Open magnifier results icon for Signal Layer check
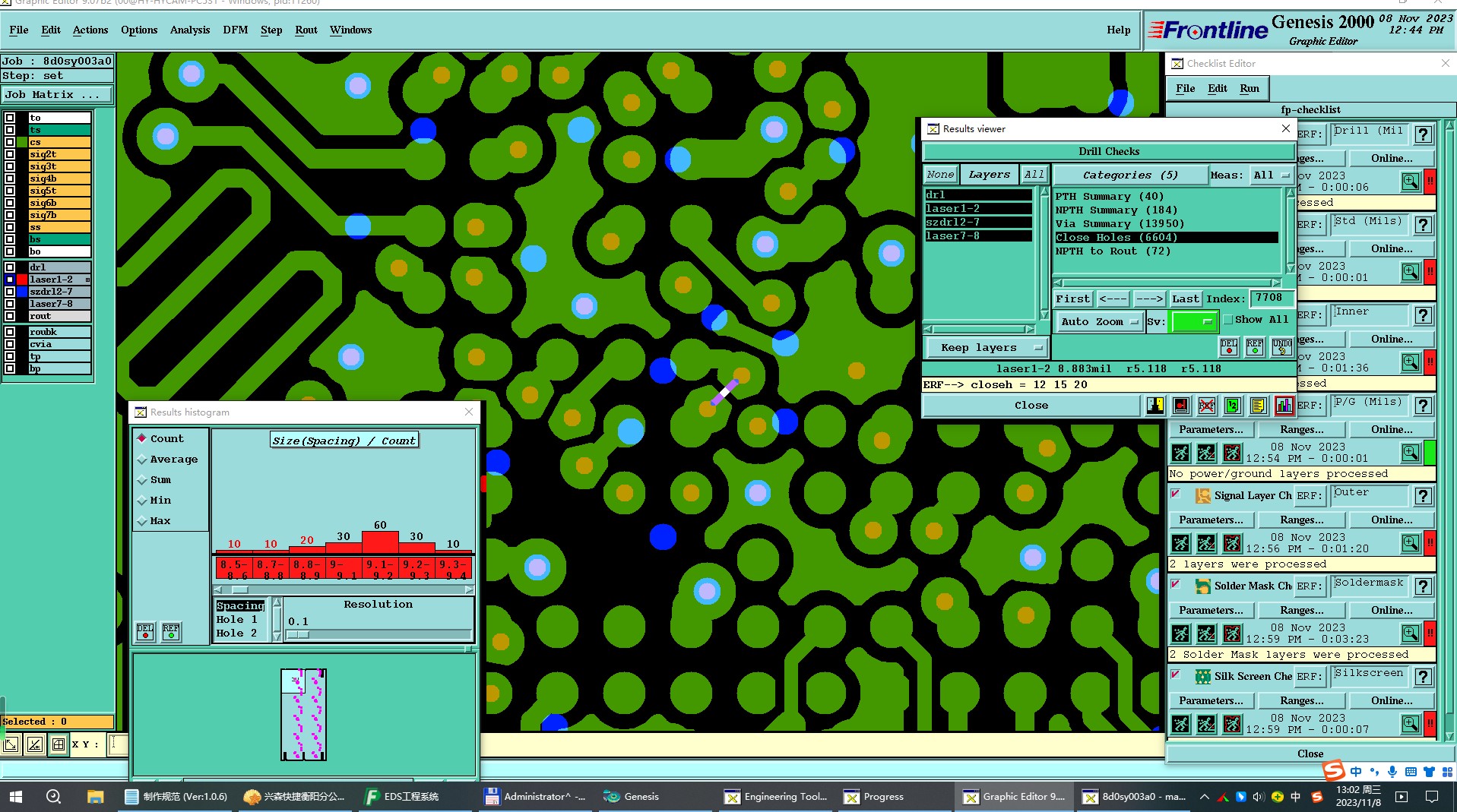Screen dimensions: 1457x812 (1411, 543)
